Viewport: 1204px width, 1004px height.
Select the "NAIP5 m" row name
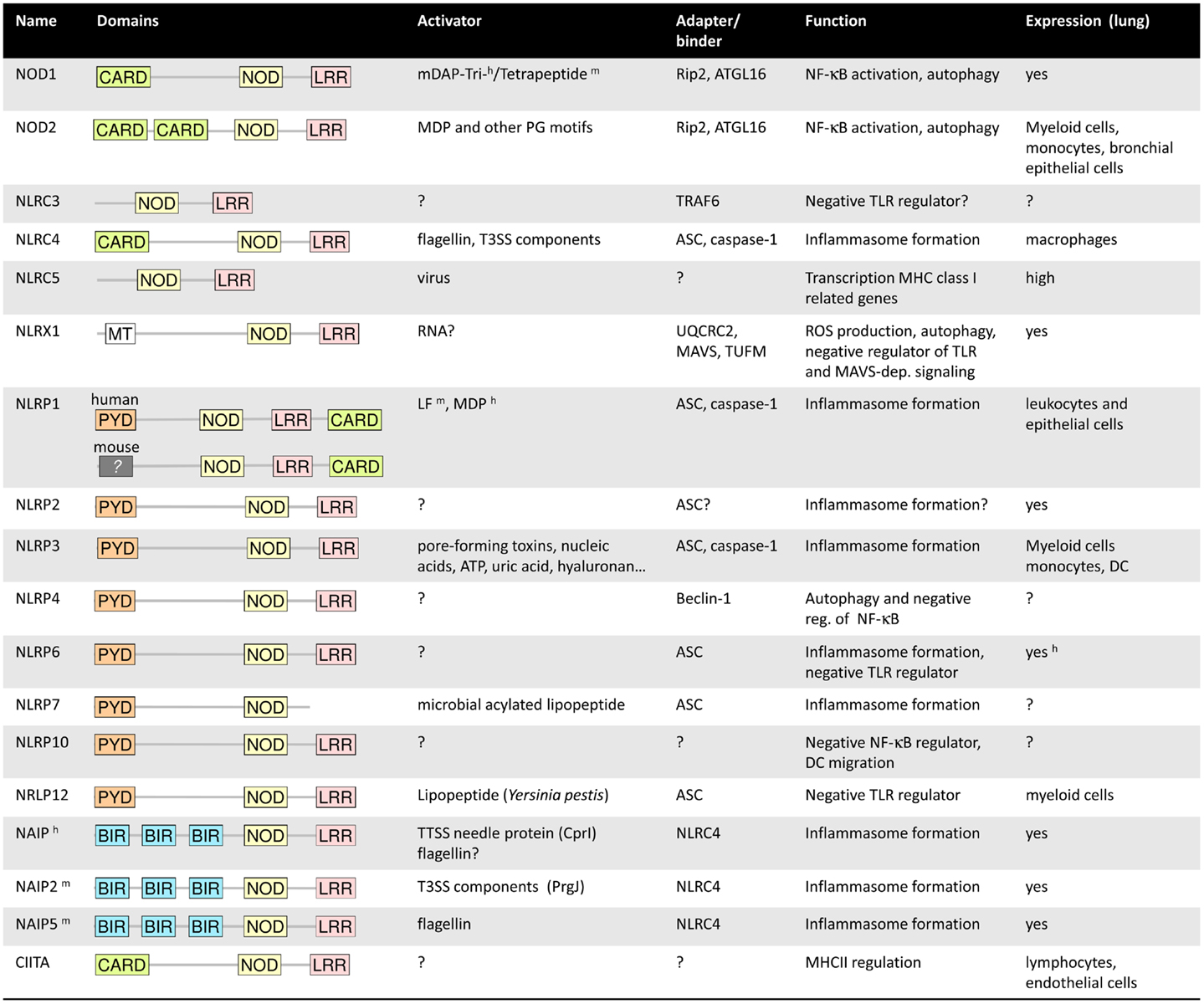pyautogui.click(x=43, y=924)
